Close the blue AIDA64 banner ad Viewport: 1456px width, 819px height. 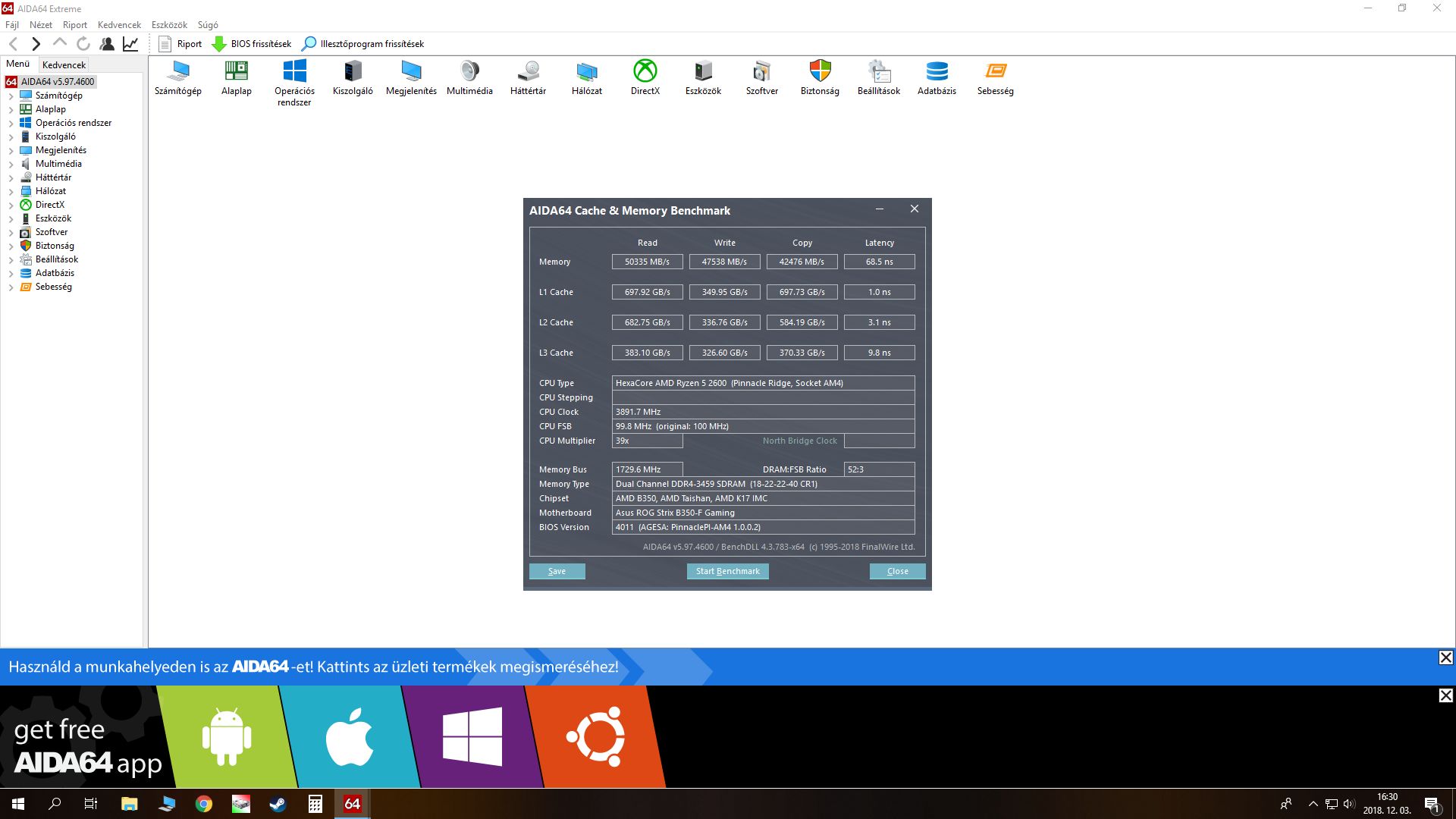coord(1445,657)
